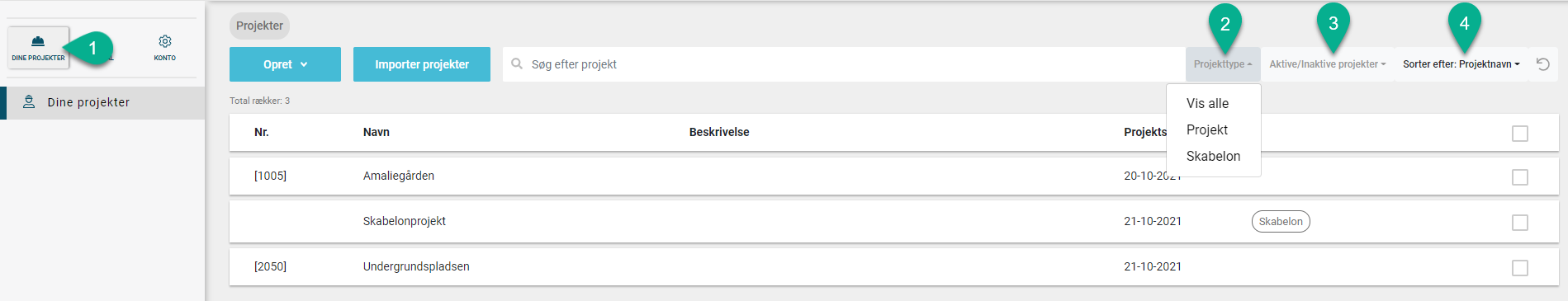This screenshot has height=301, width=1568.
Task: Expand the Opret dropdown button
Action: tap(285, 64)
